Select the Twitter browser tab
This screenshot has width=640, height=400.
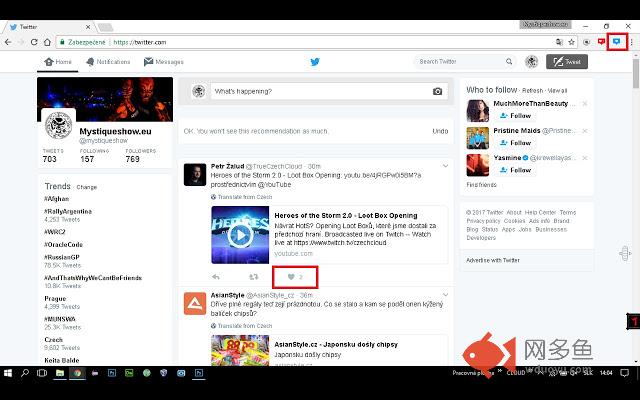[x=49, y=27]
